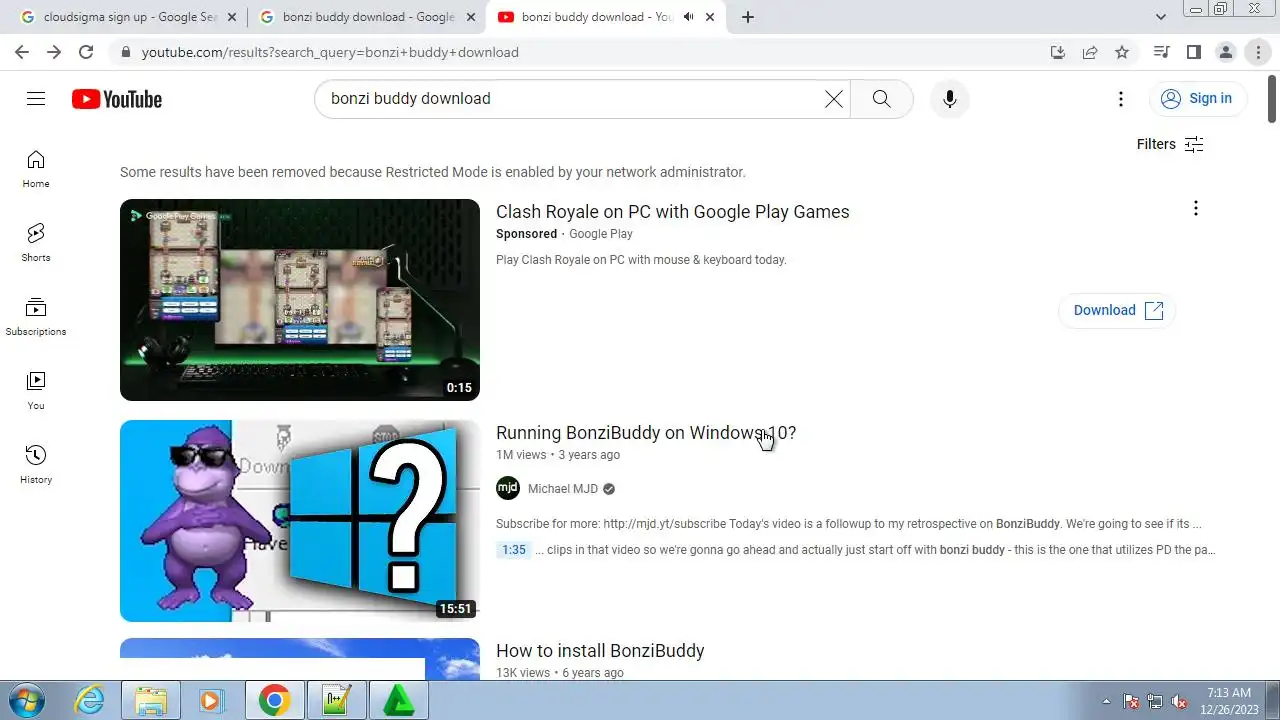This screenshot has width=1280, height=720.
Task: Open YouTube settings three-dot menu in header
Action: click(1121, 98)
